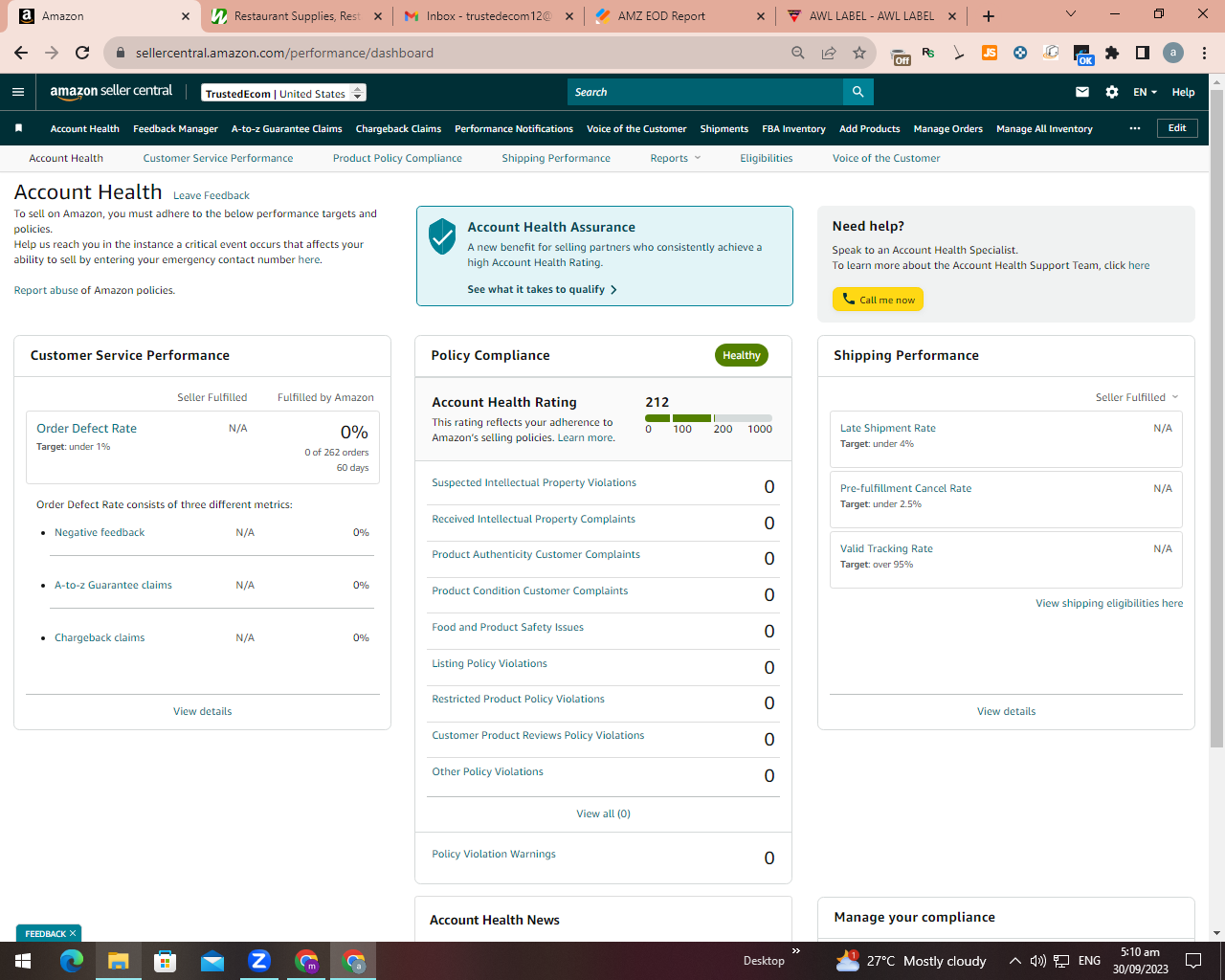Open the settings gear in Seller Central
Screen dimensions: 1225x980
[x=1112, y=92]
